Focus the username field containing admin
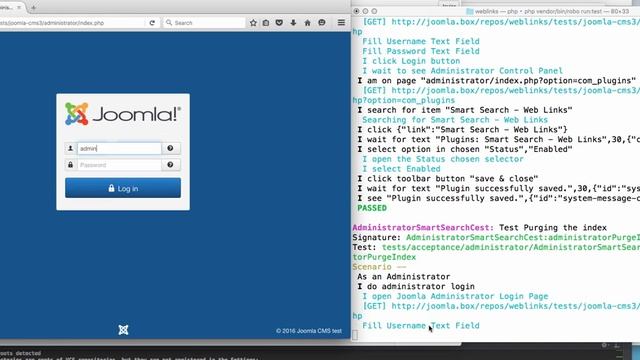 [x=119, y=149]
